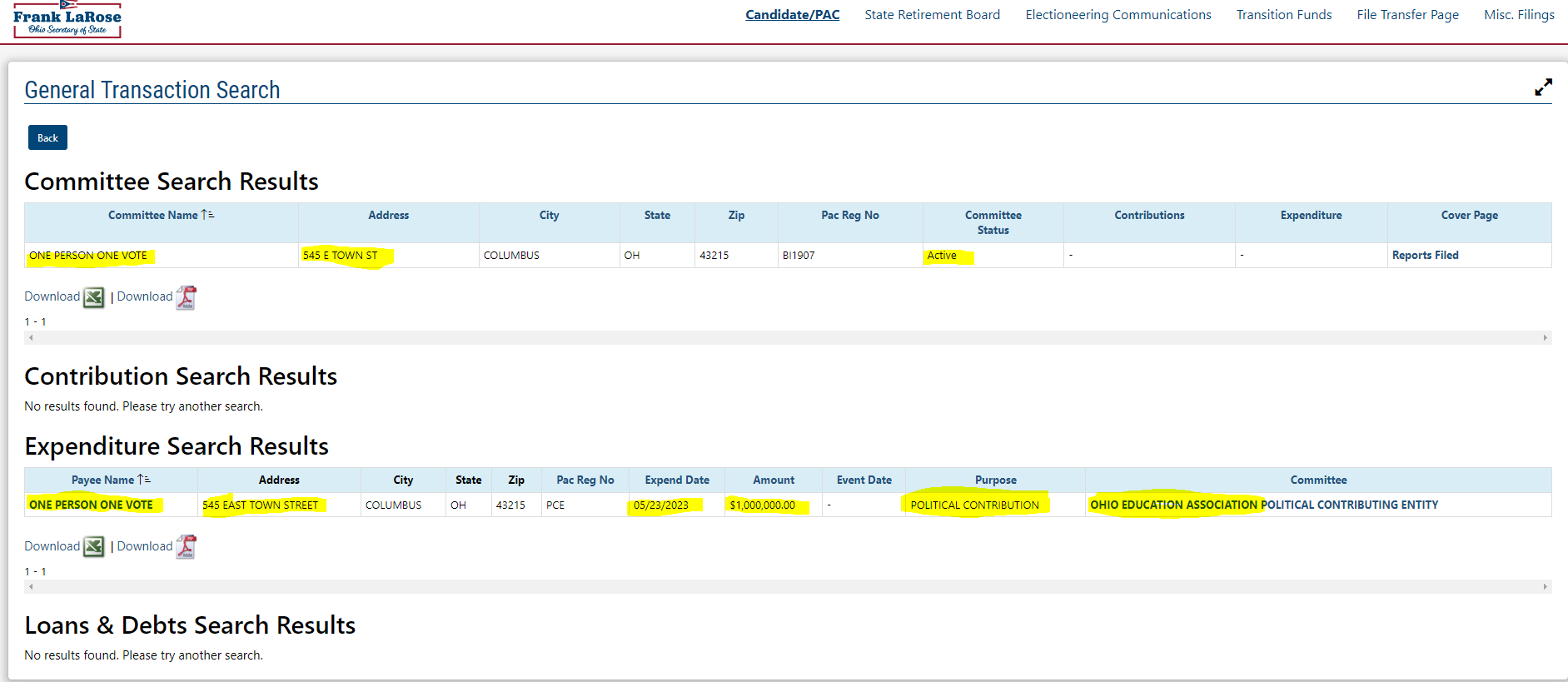Open the Candidate/PAC menu item
The height and width of the screenshot is (682, 1568).
tap(792, 15)
